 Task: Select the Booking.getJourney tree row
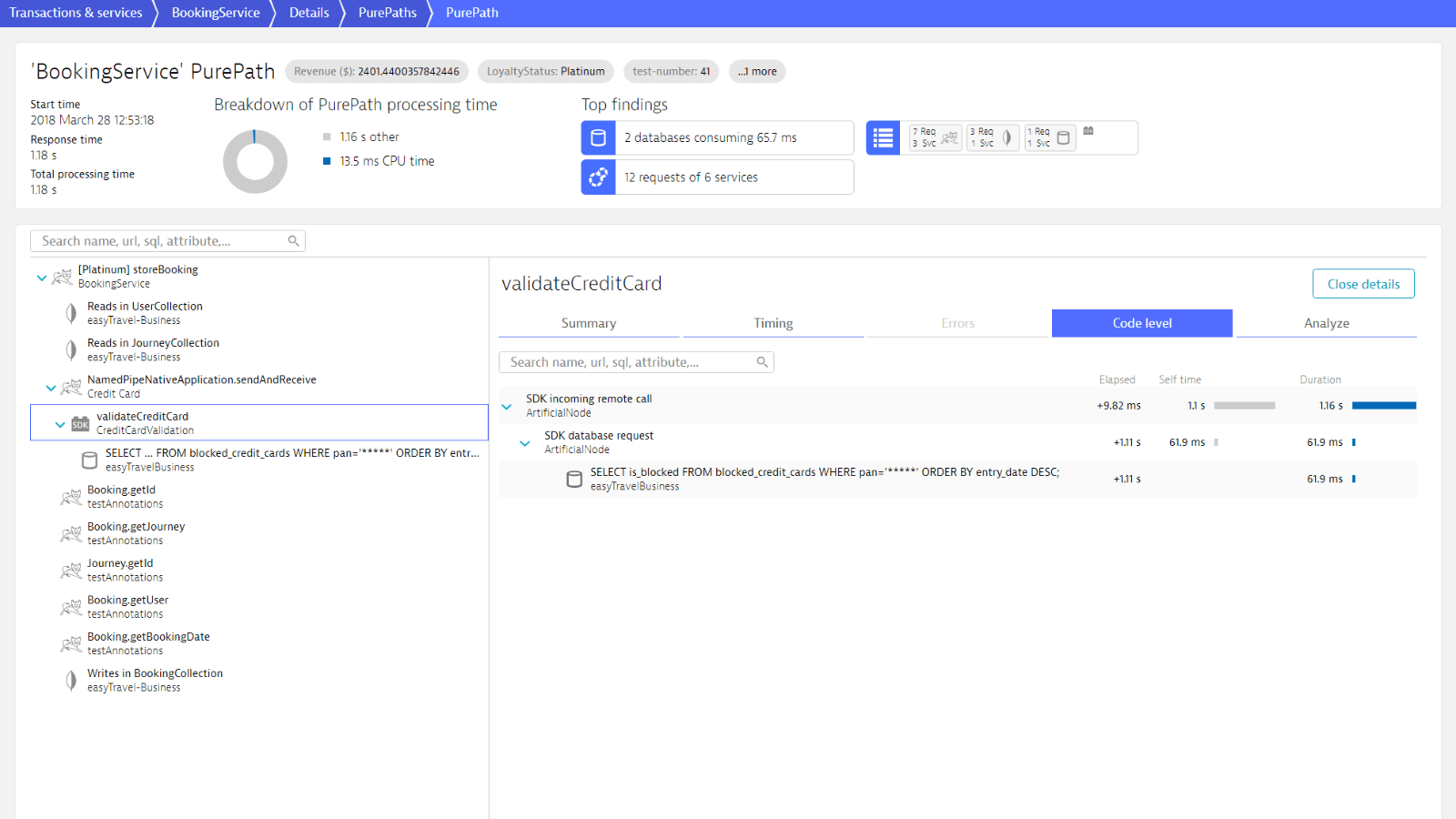click(259, 533)
